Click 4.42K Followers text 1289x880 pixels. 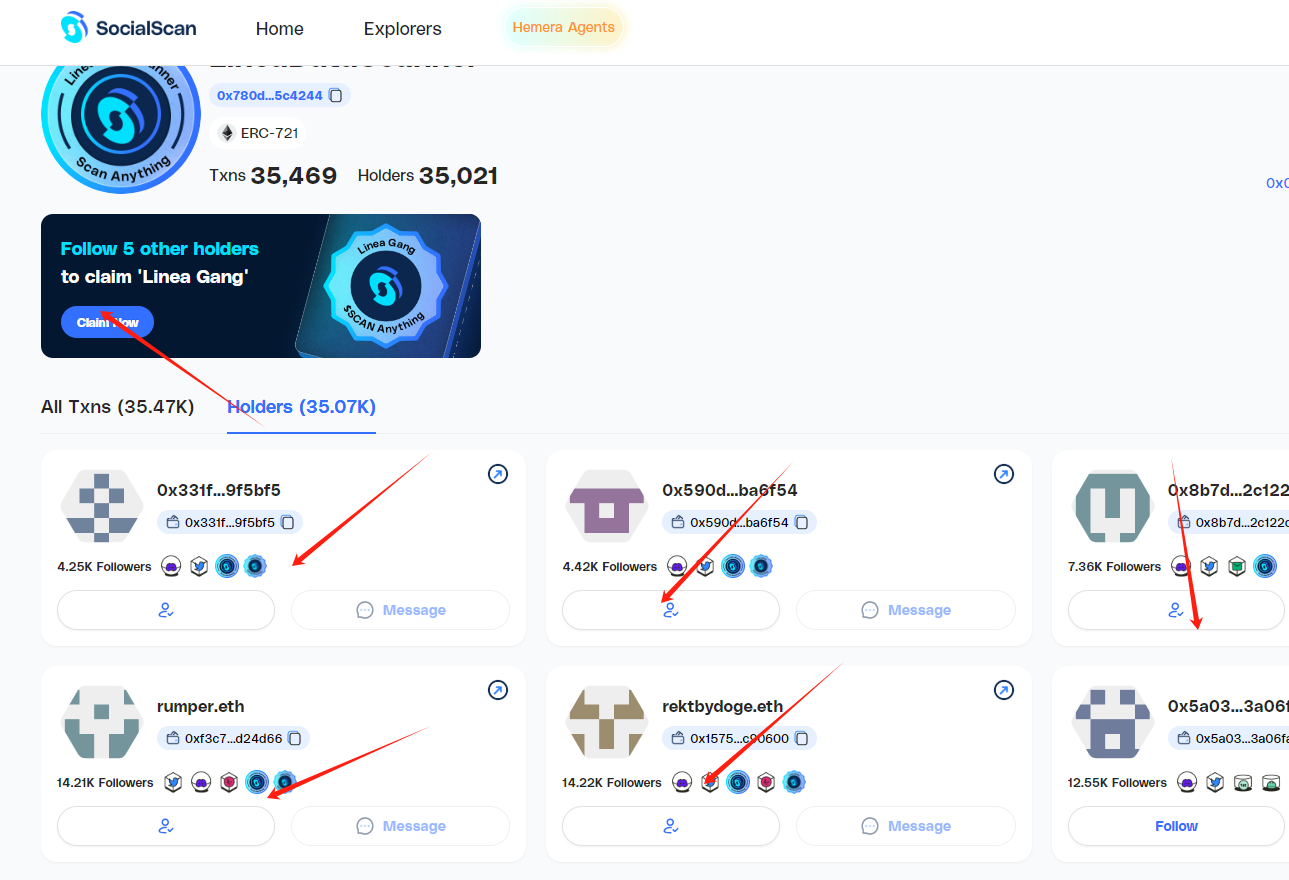[610, 566]
